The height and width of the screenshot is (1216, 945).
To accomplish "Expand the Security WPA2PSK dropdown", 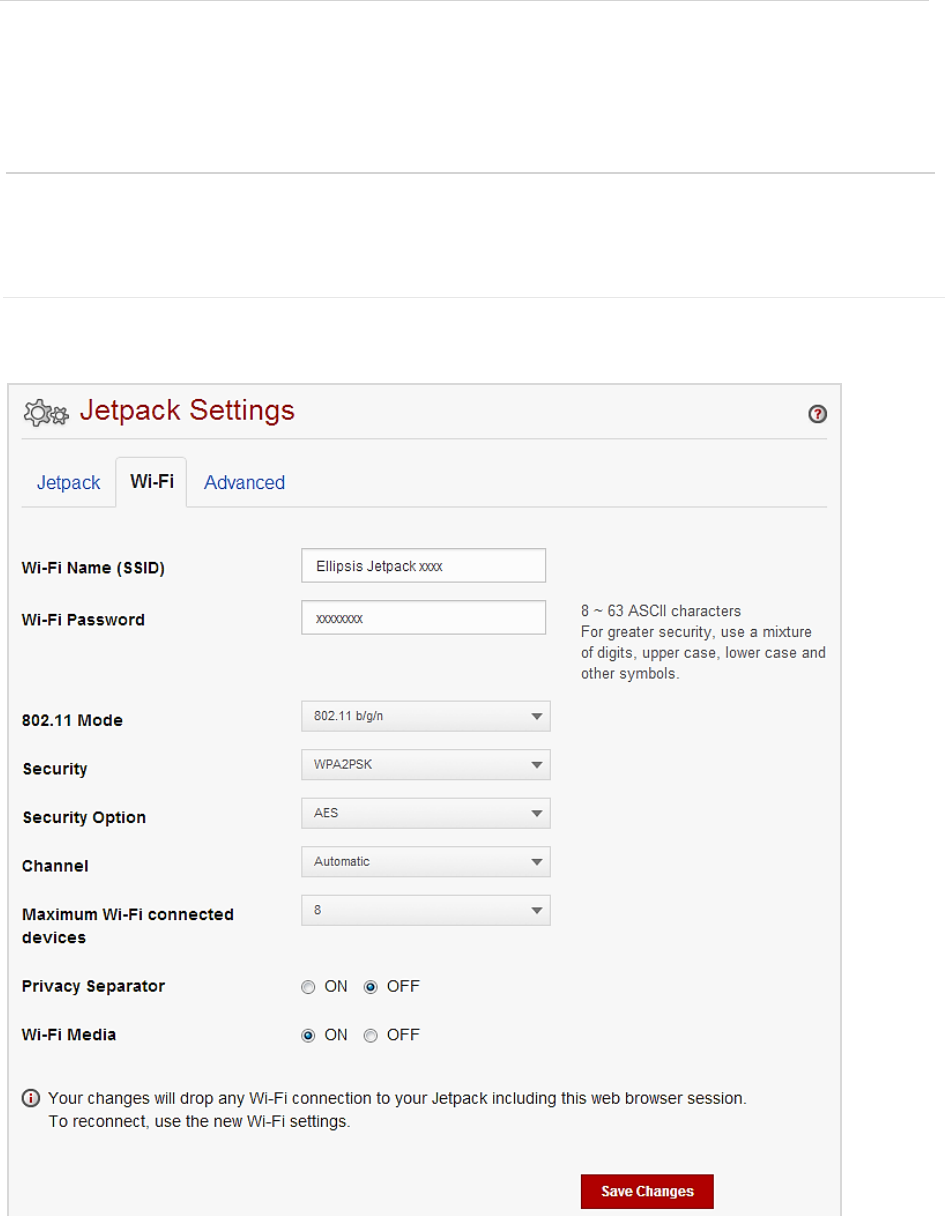I will [425, 765].
